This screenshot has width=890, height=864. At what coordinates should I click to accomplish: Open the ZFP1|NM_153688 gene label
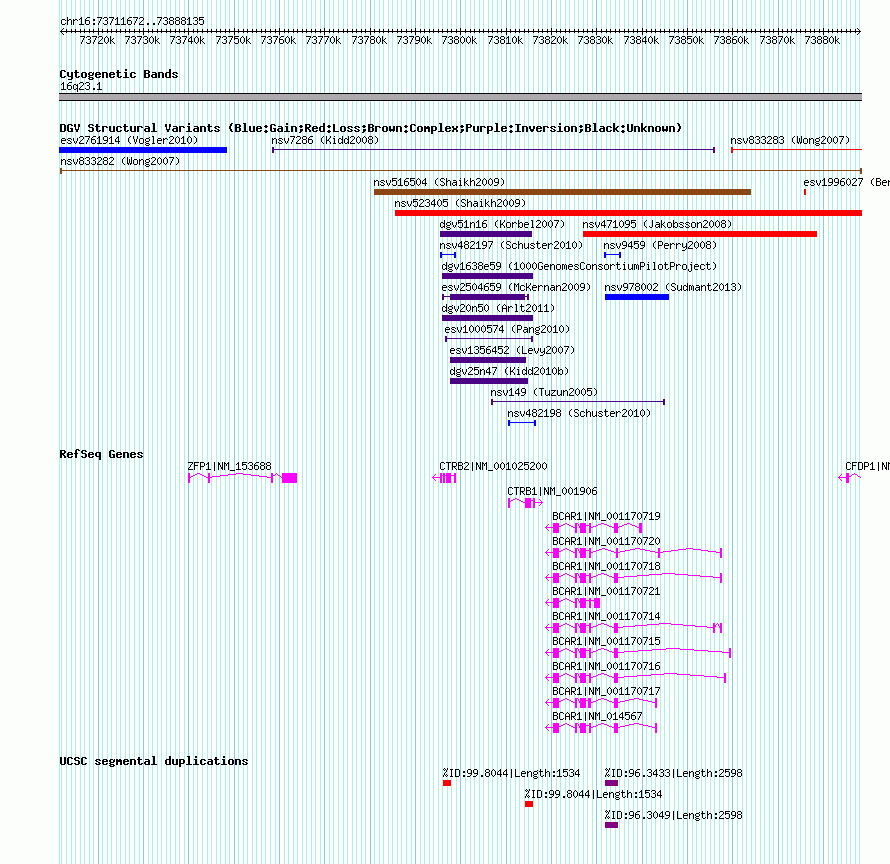pos(229,466)
